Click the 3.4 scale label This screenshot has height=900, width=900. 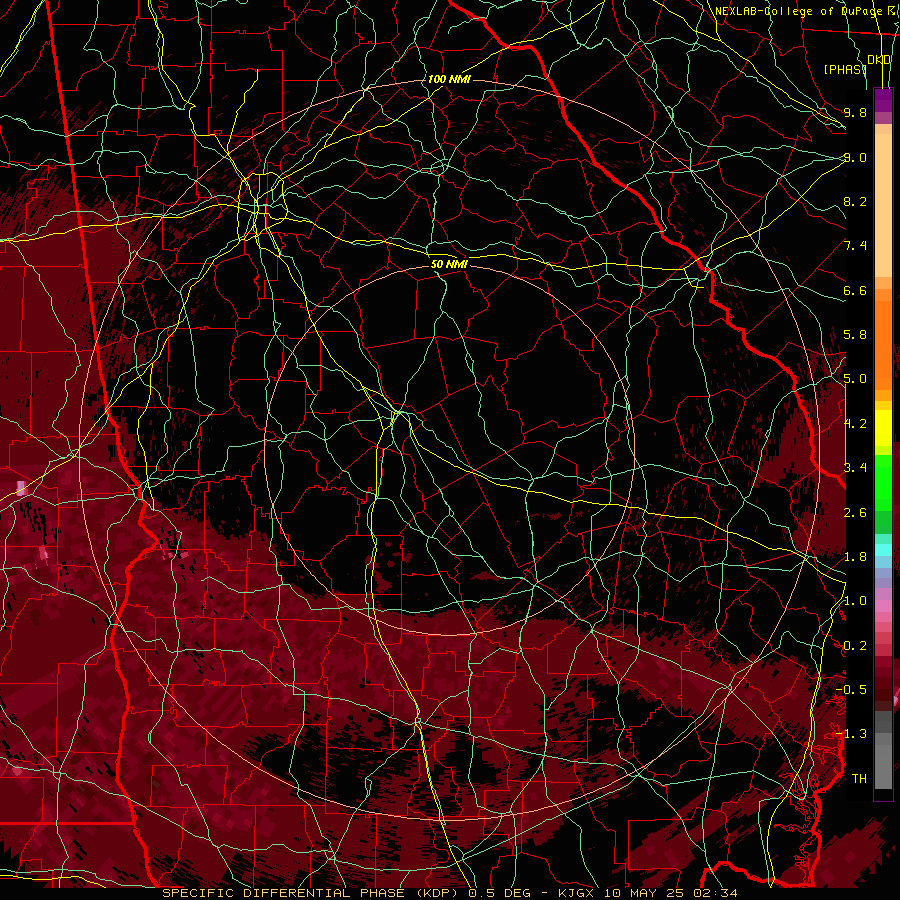point(855,468)
